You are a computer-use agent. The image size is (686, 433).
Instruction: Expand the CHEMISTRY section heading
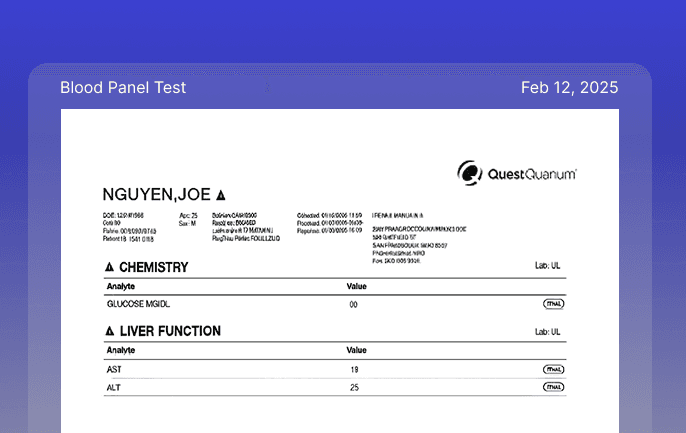(x=153, y=268)
